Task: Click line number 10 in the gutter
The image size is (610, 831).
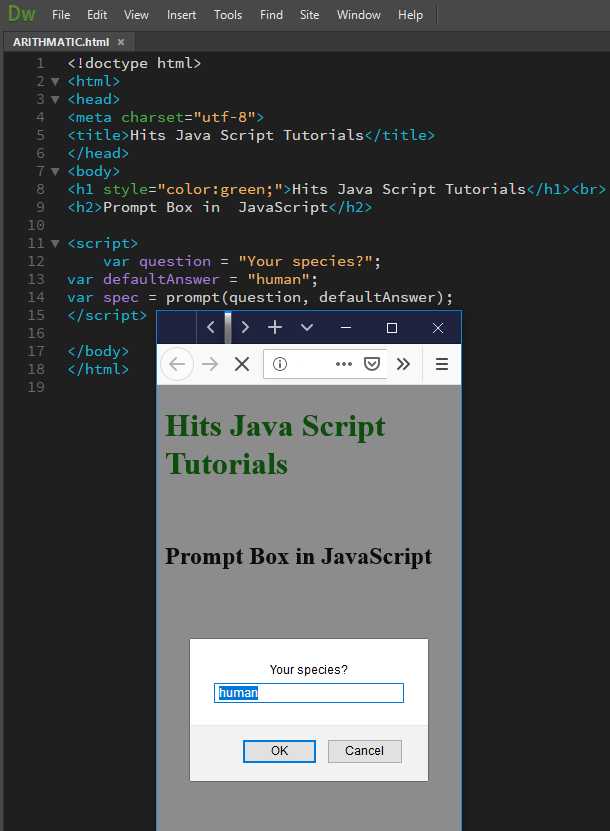Action: [36, 226]
